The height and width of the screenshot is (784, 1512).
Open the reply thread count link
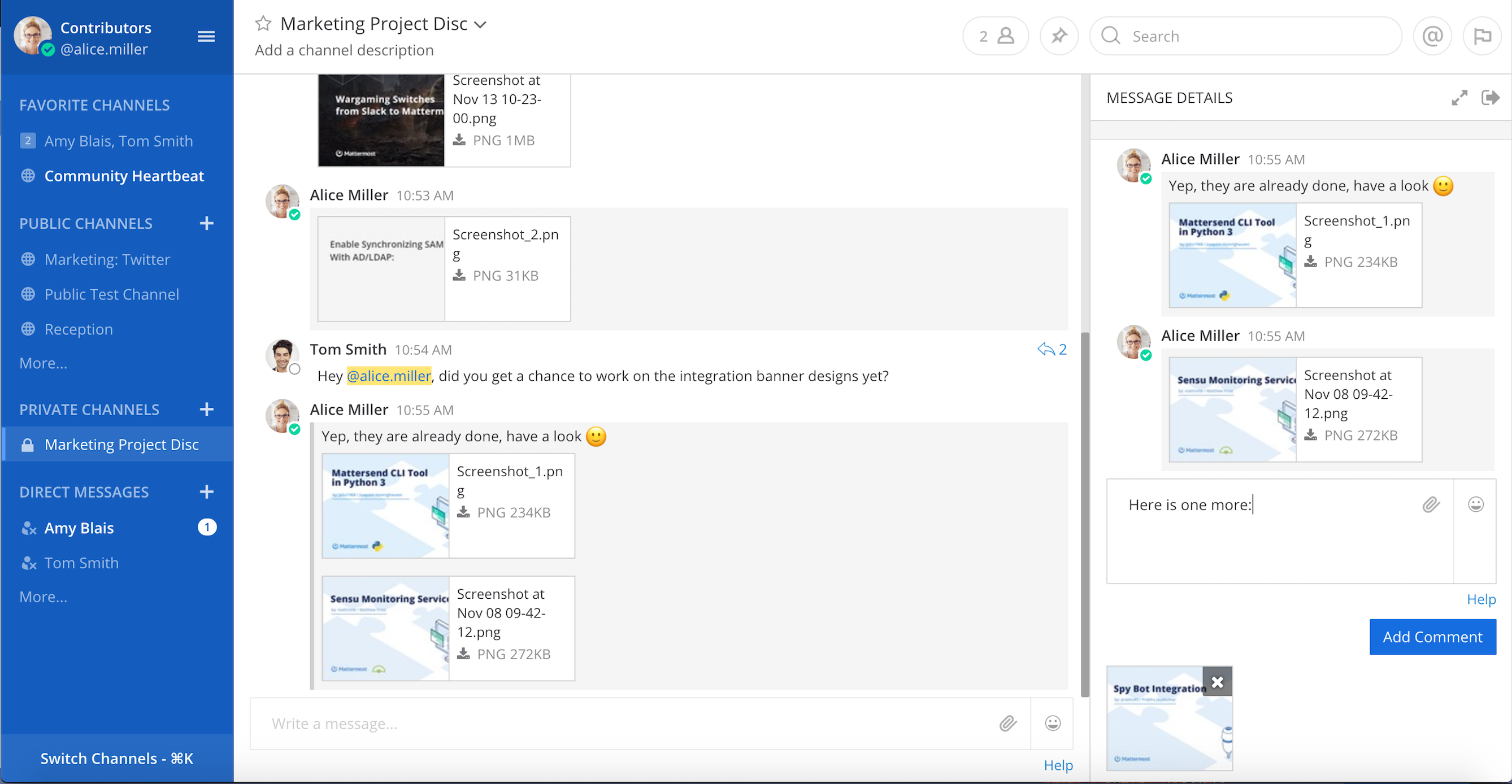(x=1052, y=349)
